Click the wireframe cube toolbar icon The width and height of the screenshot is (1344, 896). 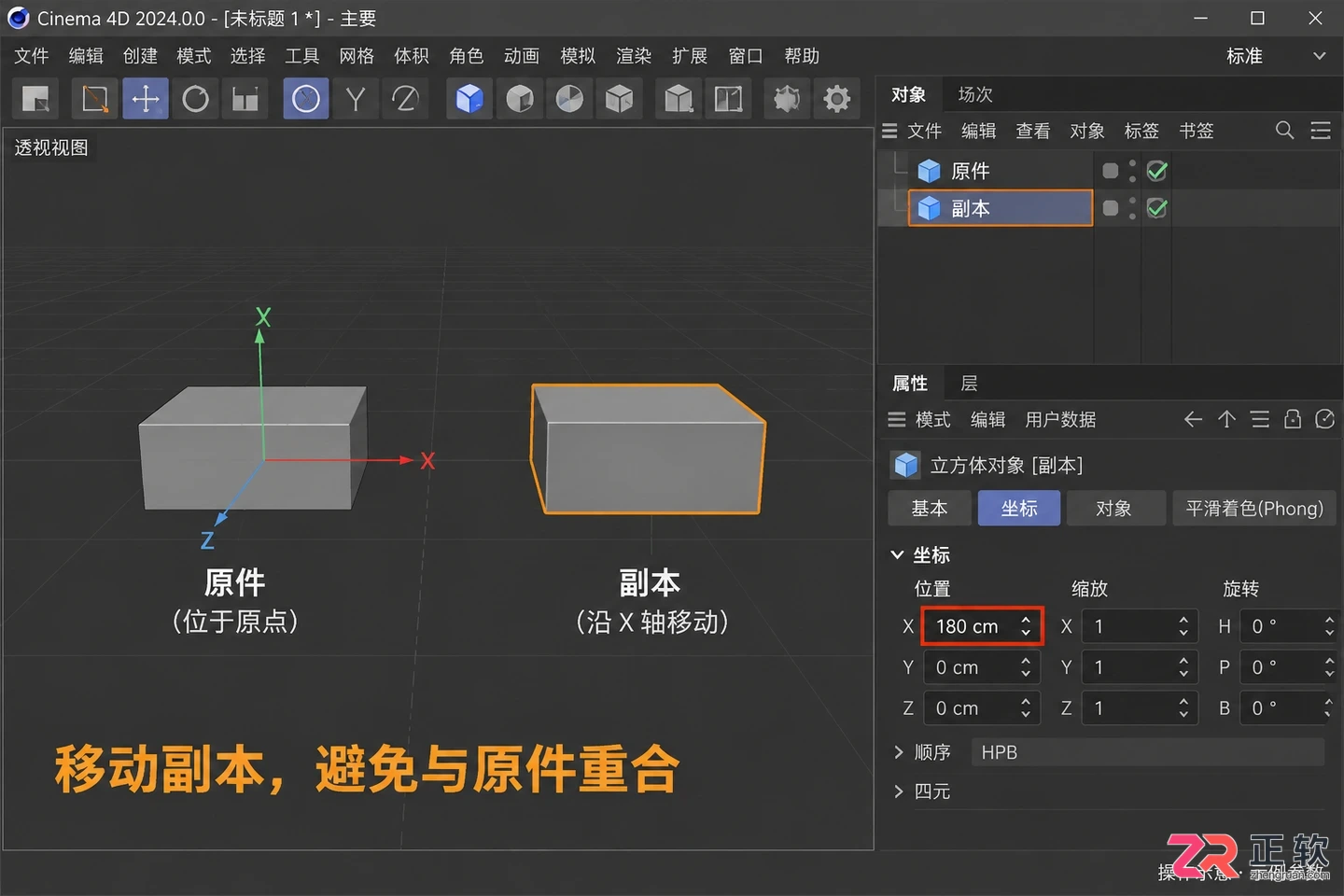coord(620,99)
